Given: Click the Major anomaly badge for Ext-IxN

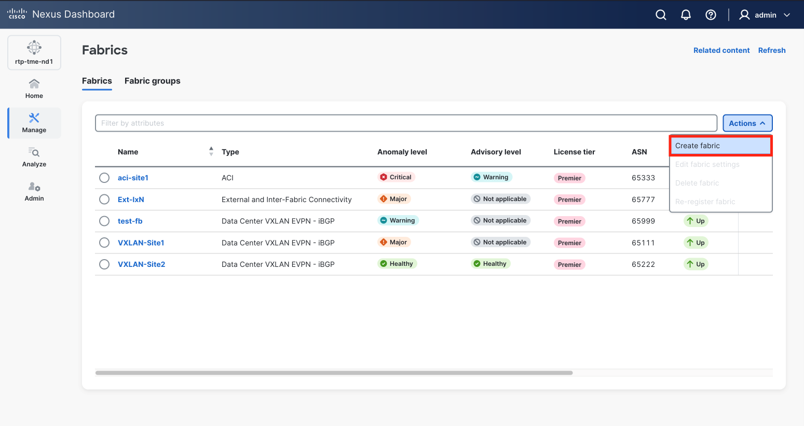Looking at the screenshot, I should [x=394, y=199].
